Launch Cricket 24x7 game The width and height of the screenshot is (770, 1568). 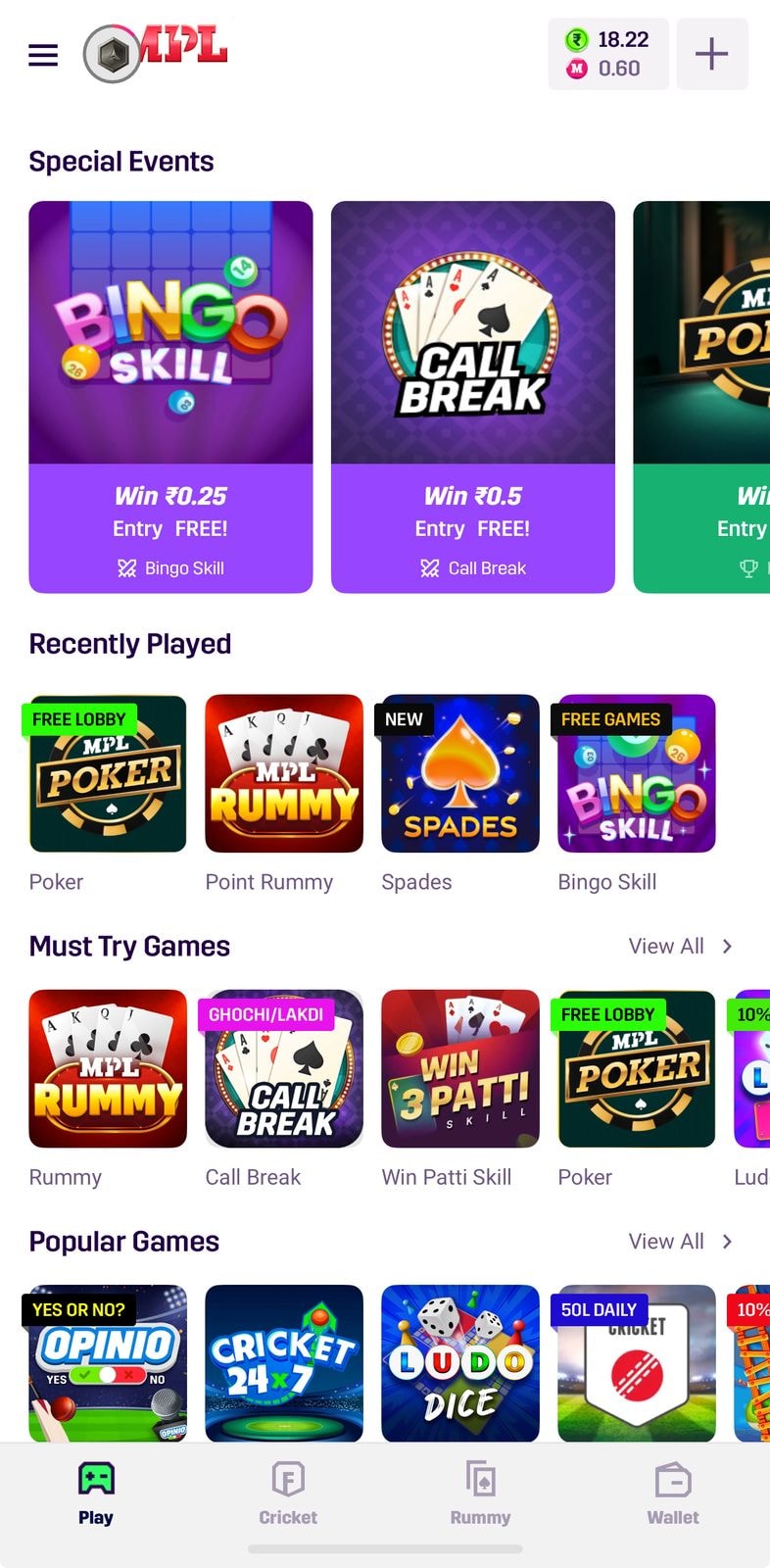pyautogui.click(x=284, y=1363)
